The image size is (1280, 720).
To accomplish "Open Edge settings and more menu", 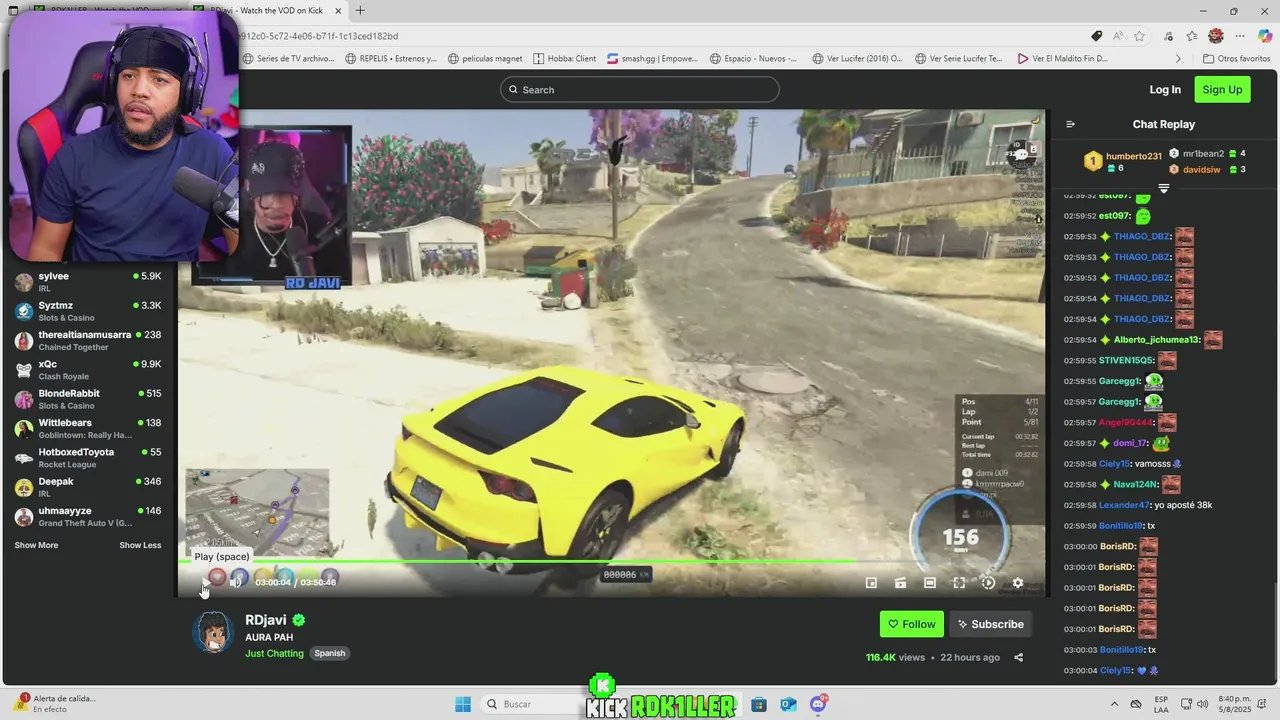I will coord(1241,36).
